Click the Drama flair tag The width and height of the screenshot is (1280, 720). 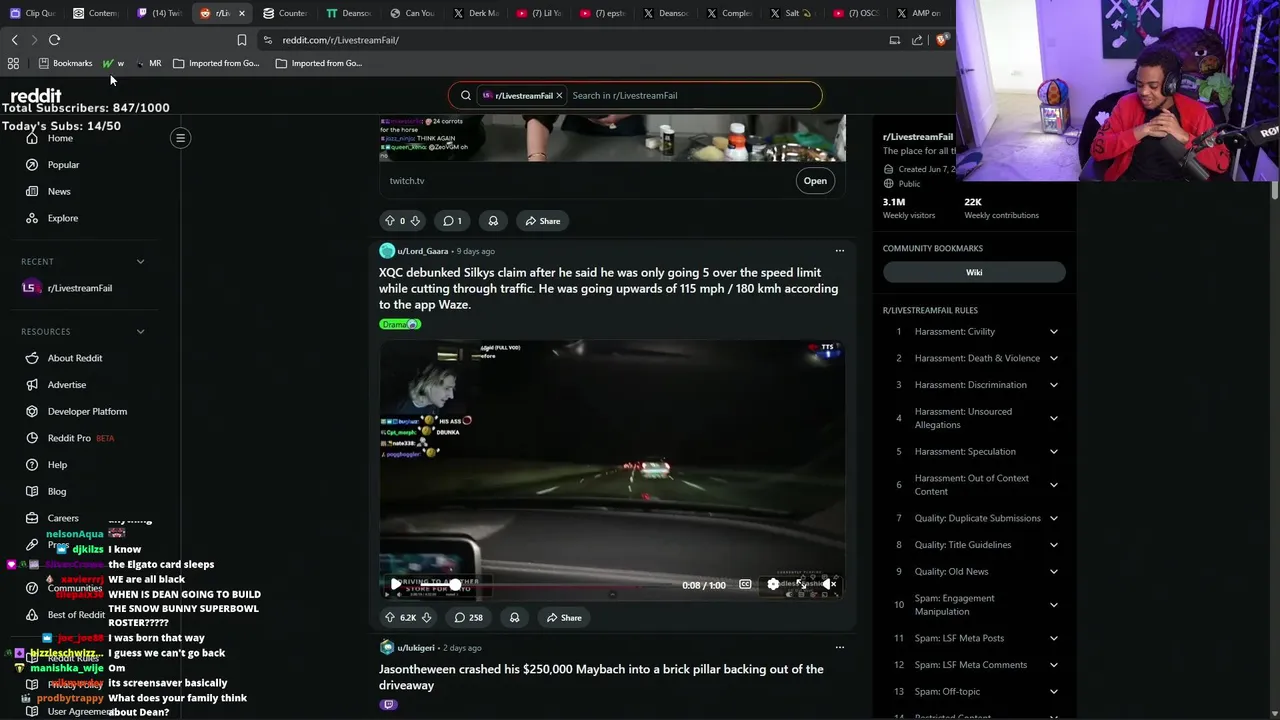click(400, 324)
